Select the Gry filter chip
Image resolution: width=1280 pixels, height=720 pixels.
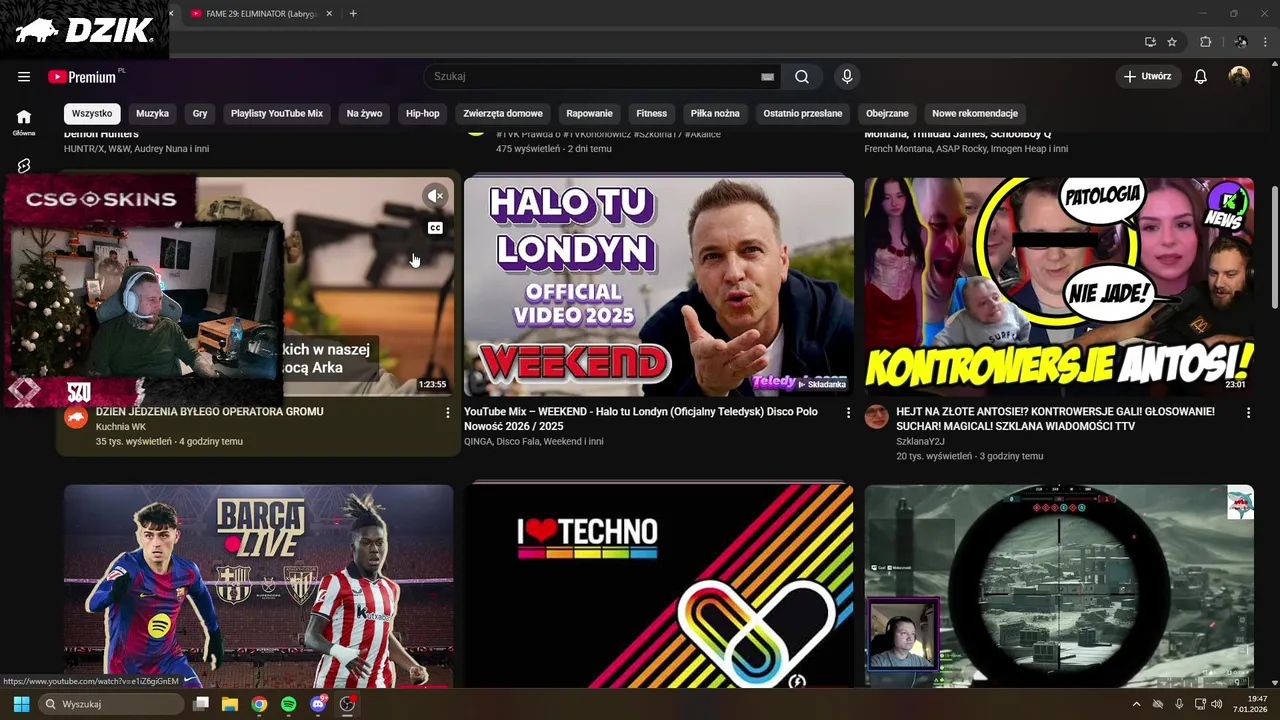200,113
